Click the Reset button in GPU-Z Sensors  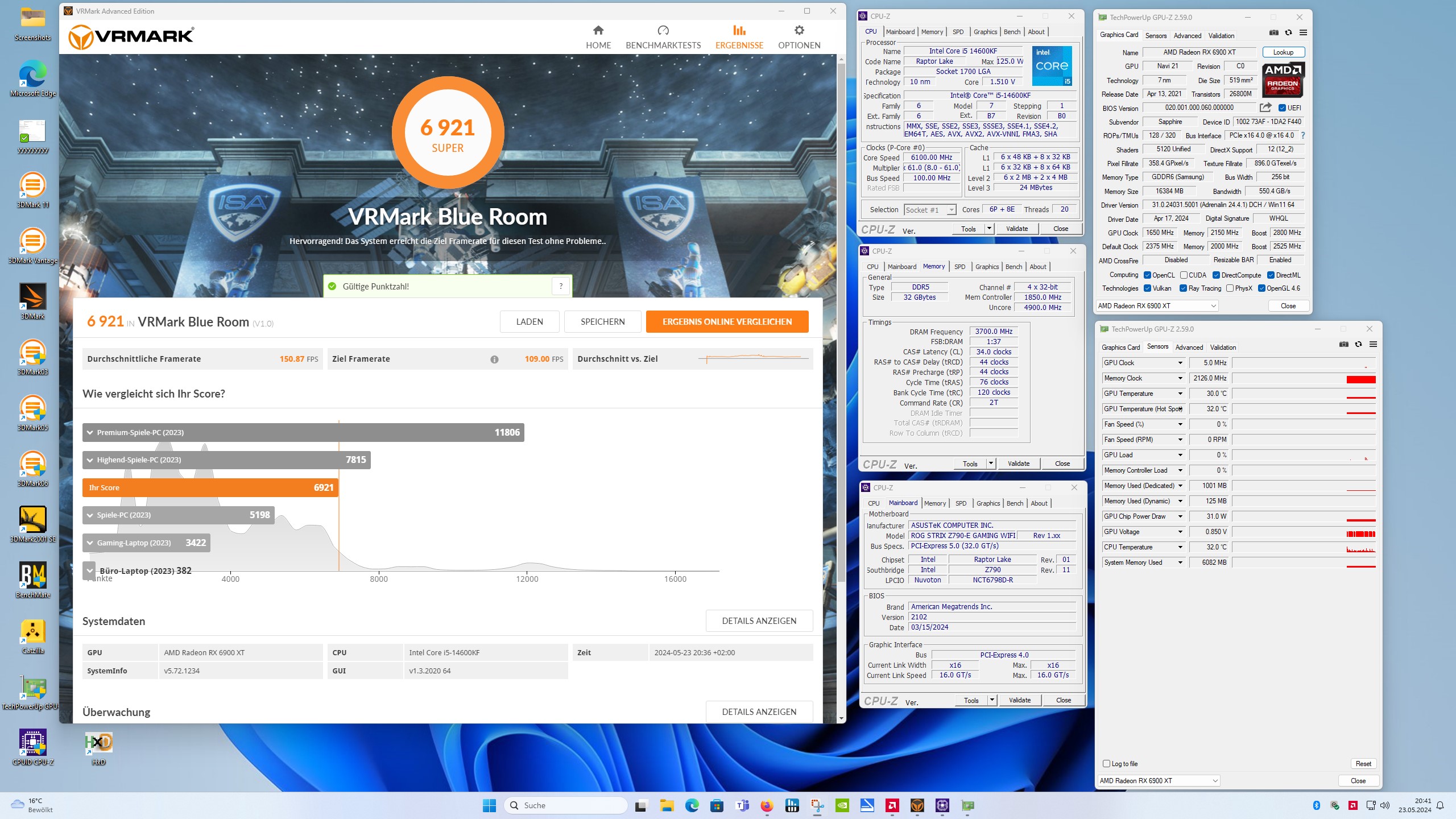pos(1363,763)
